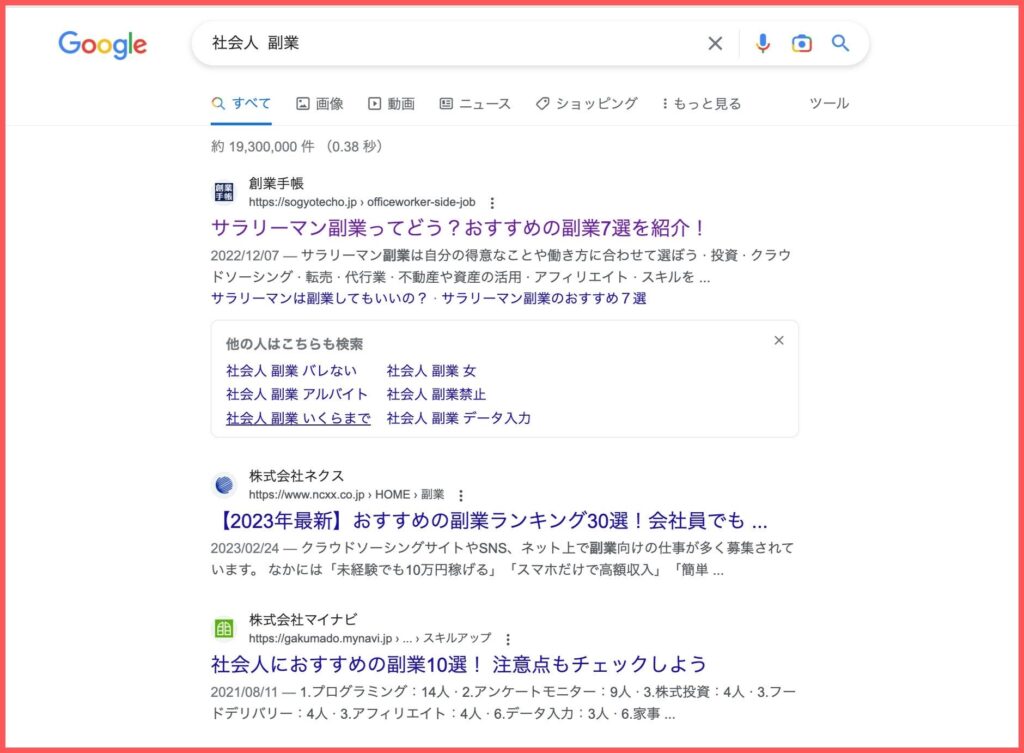Click the site name 創業手帳
Image resolution: width=1024 pixels, height=753 pixels.
click(276, 184)
